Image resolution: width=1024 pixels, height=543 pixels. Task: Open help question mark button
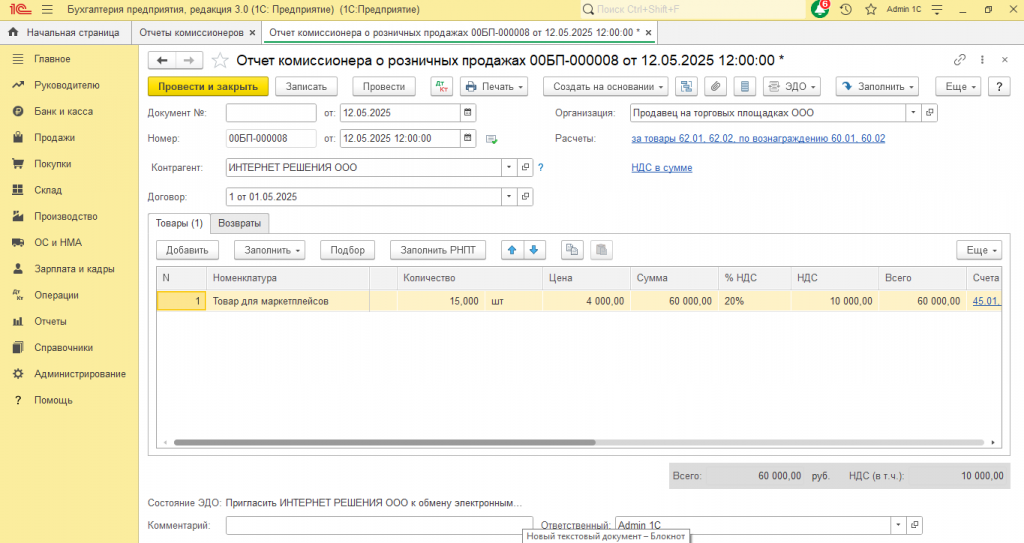999,86
